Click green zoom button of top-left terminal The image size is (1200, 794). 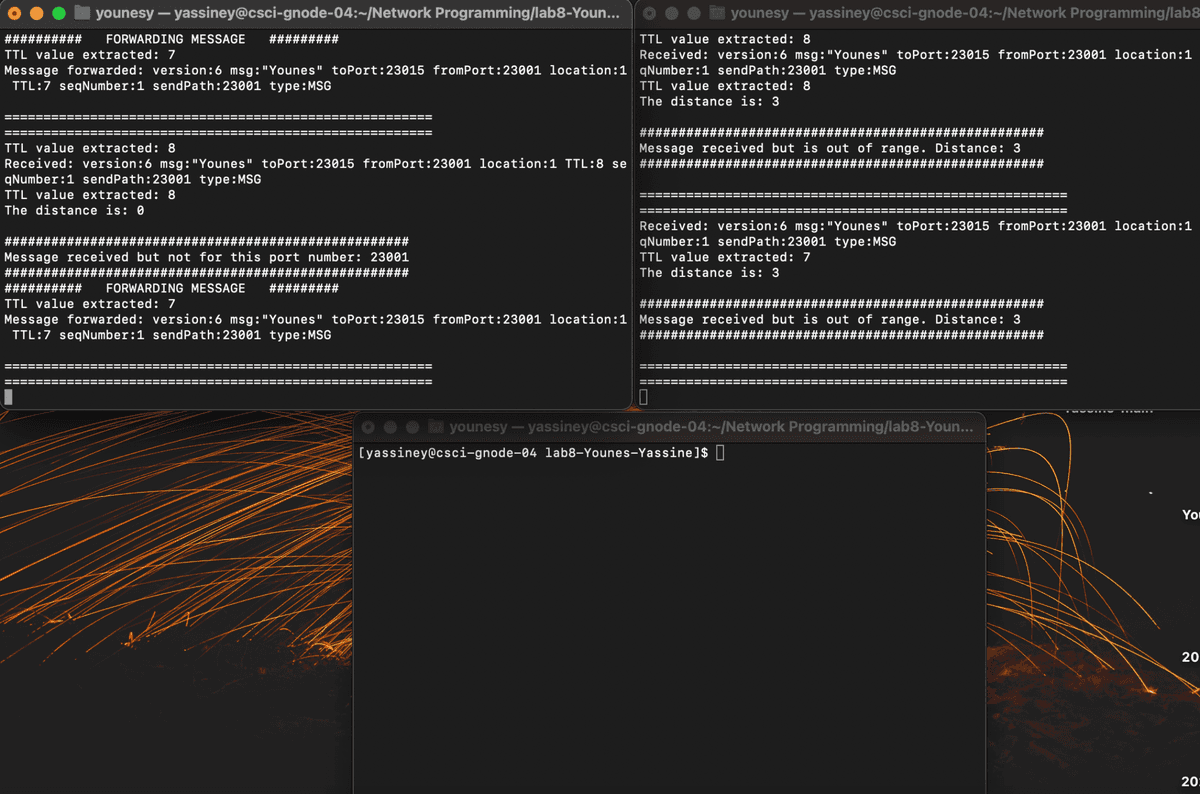[x=58, y=14]
